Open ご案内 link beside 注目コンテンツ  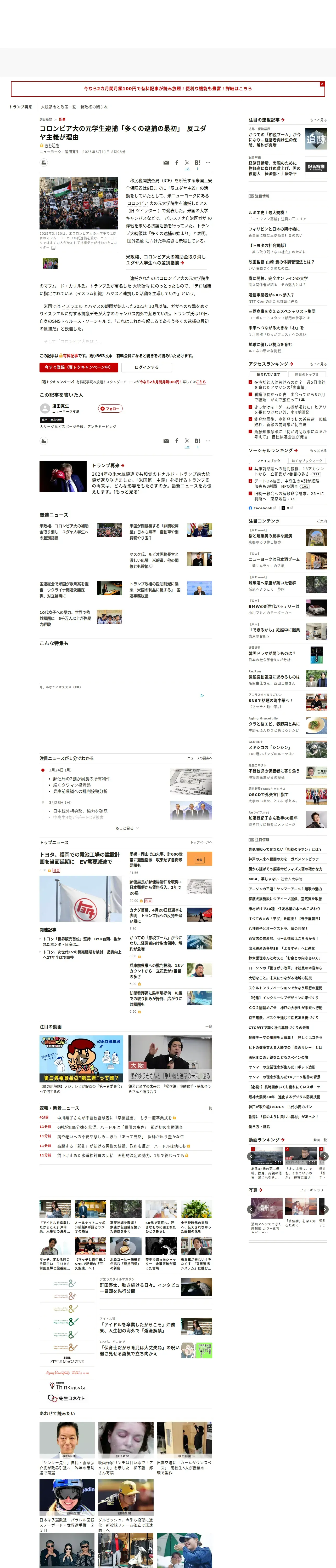click(322, 521)
